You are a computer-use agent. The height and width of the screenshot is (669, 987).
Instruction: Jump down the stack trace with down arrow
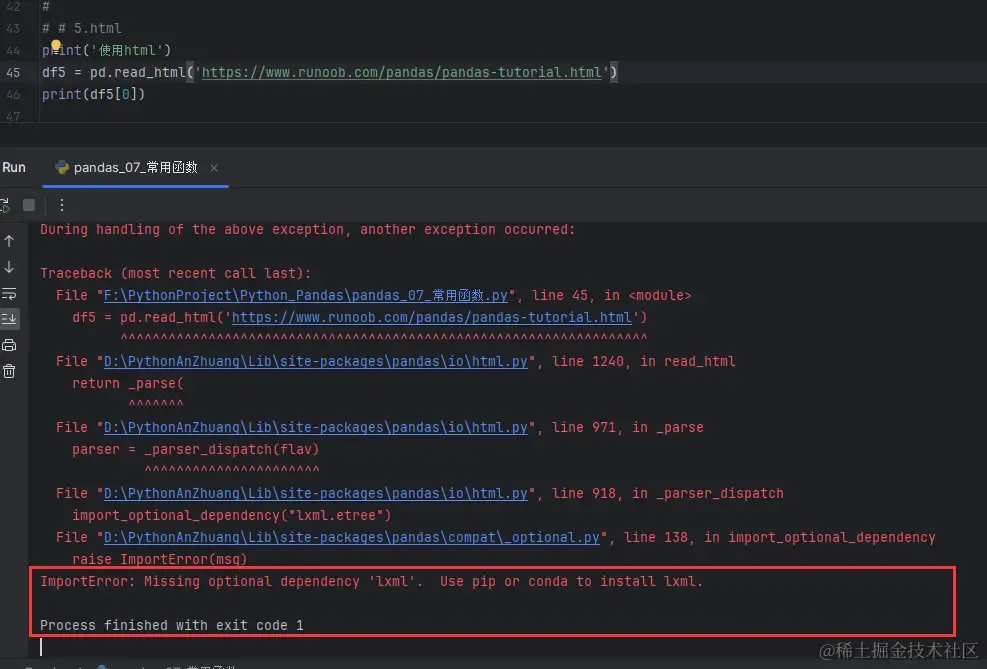[x=9, y=267]
